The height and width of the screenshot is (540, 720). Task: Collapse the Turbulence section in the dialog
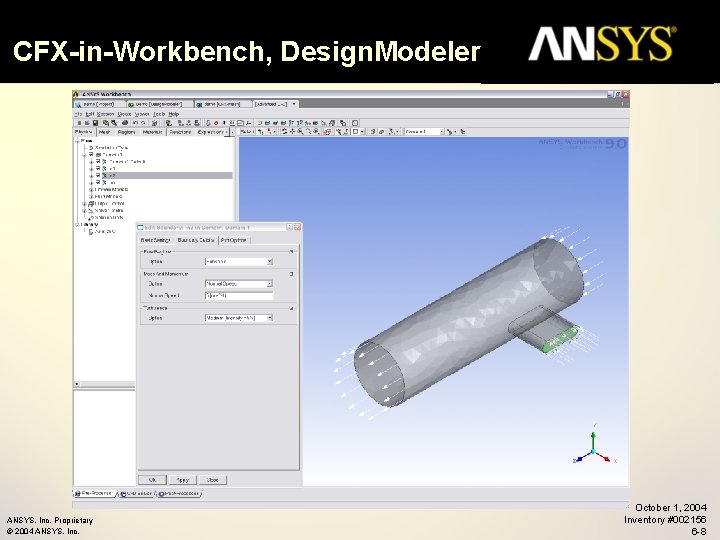tap(291, 308)
